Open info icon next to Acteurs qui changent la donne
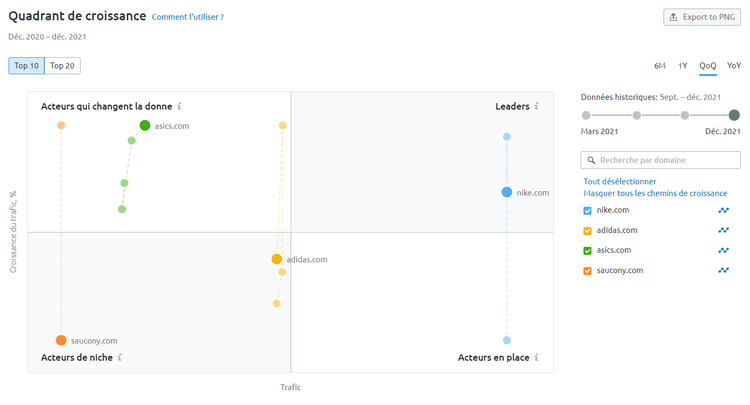750x405 pixels. tap(179, 106)
